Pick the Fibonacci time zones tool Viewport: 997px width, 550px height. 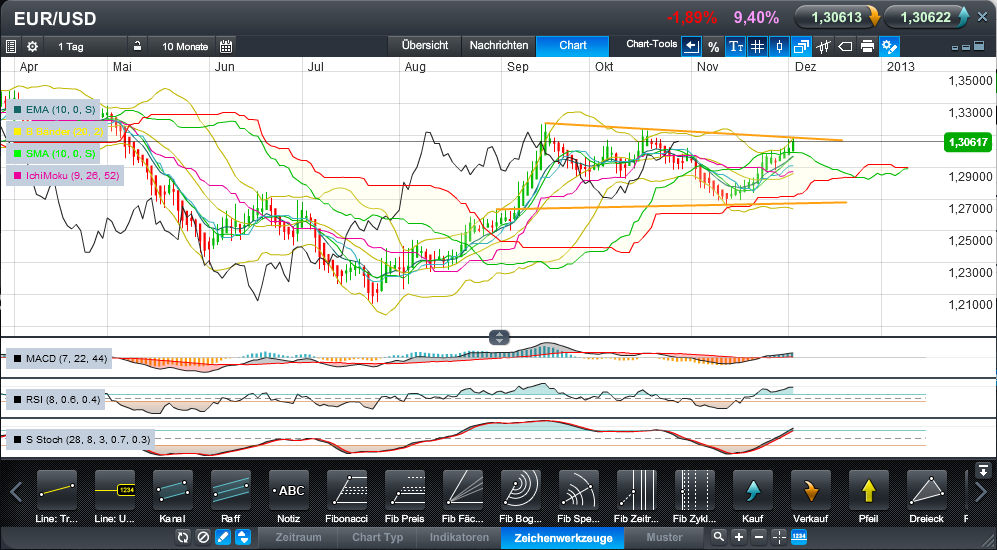point(636,491)
